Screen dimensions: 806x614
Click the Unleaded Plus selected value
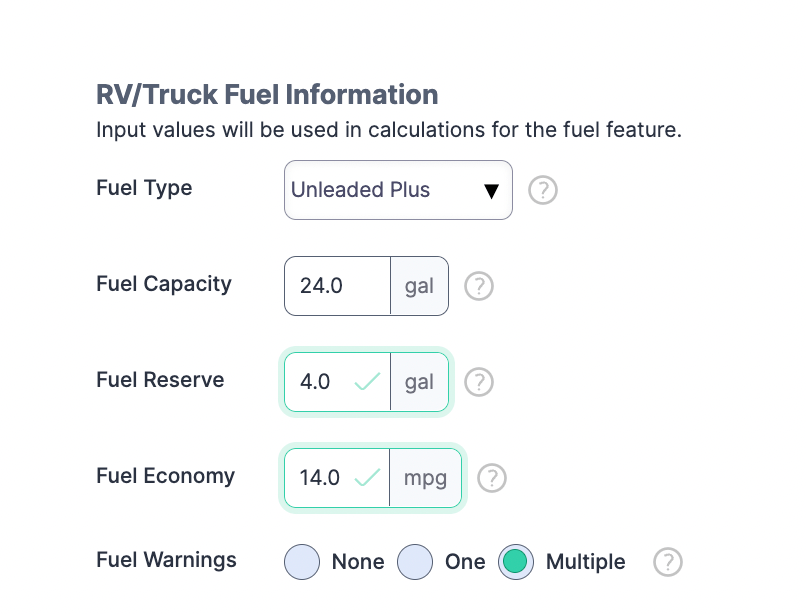tap(359, 190)
